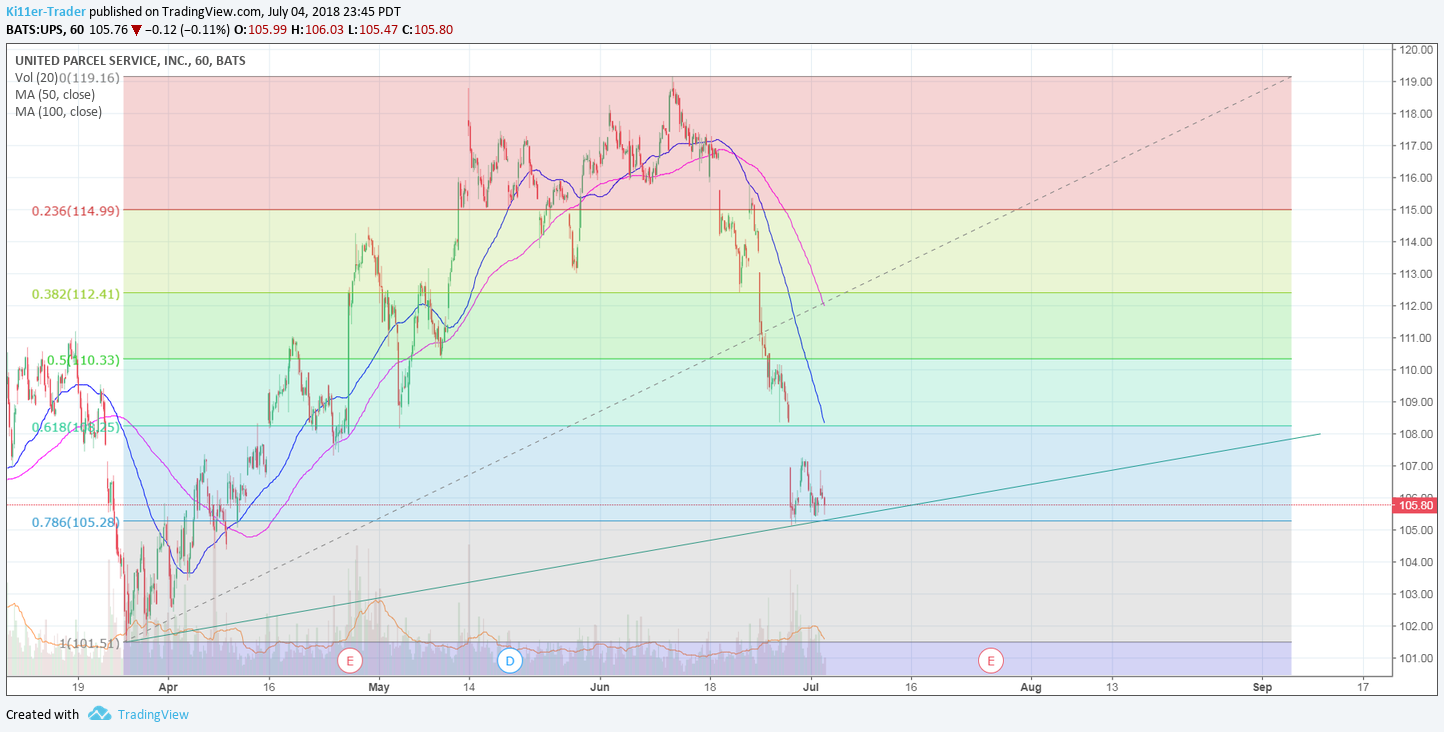Click the Aug label on the time axis
1444x732 pixels.
1031,687
